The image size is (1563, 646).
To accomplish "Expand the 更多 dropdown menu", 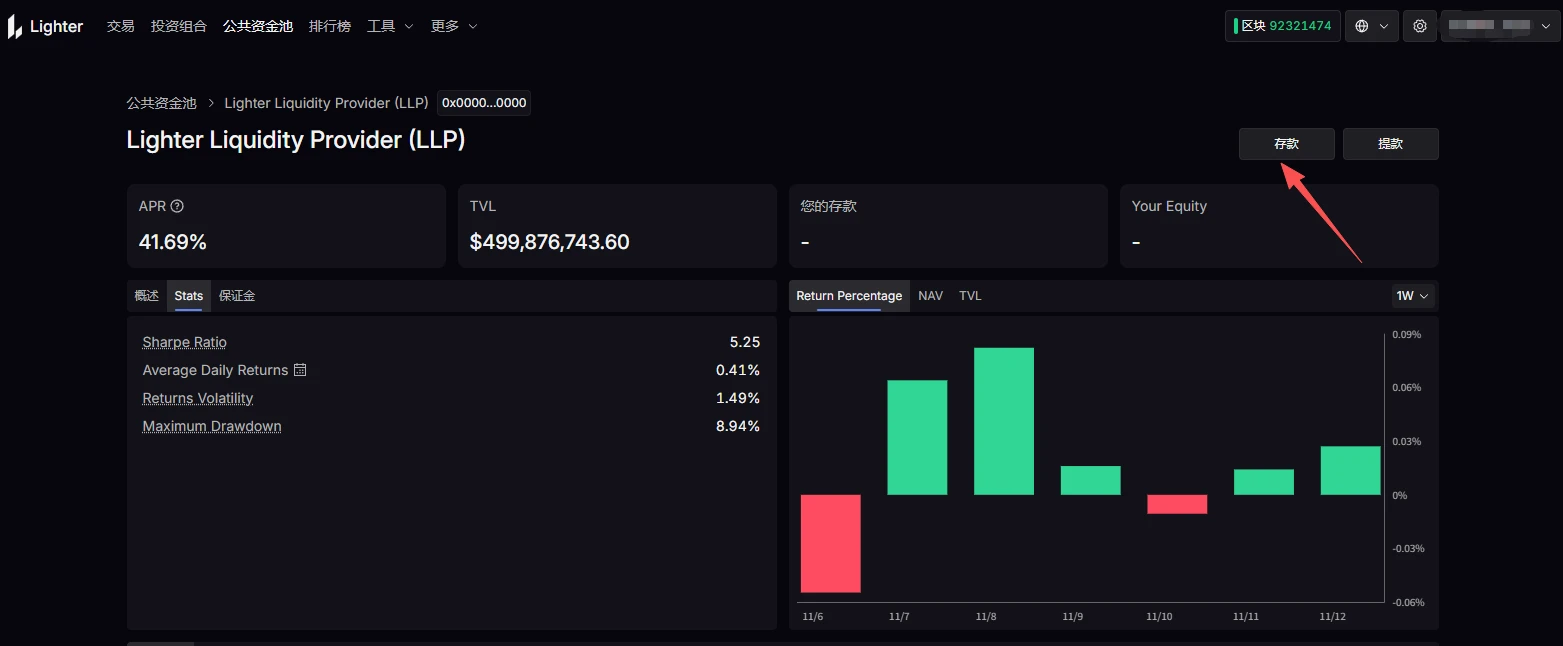I will click(x=454, y=26).
